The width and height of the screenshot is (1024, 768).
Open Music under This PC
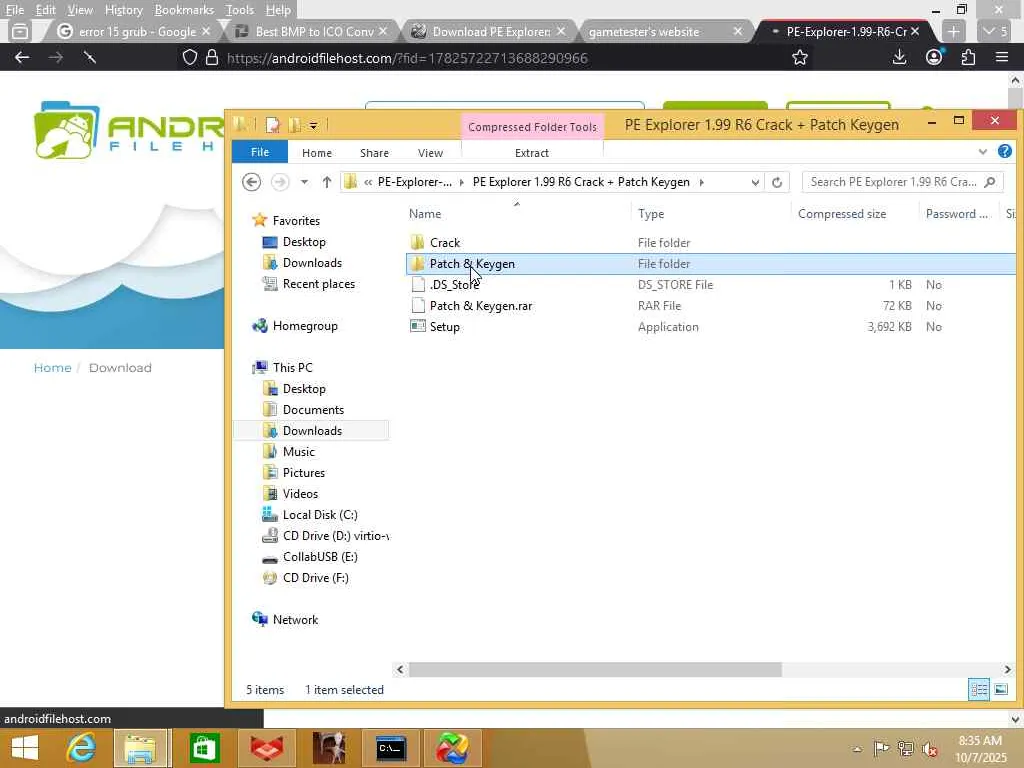pos(298,451)
